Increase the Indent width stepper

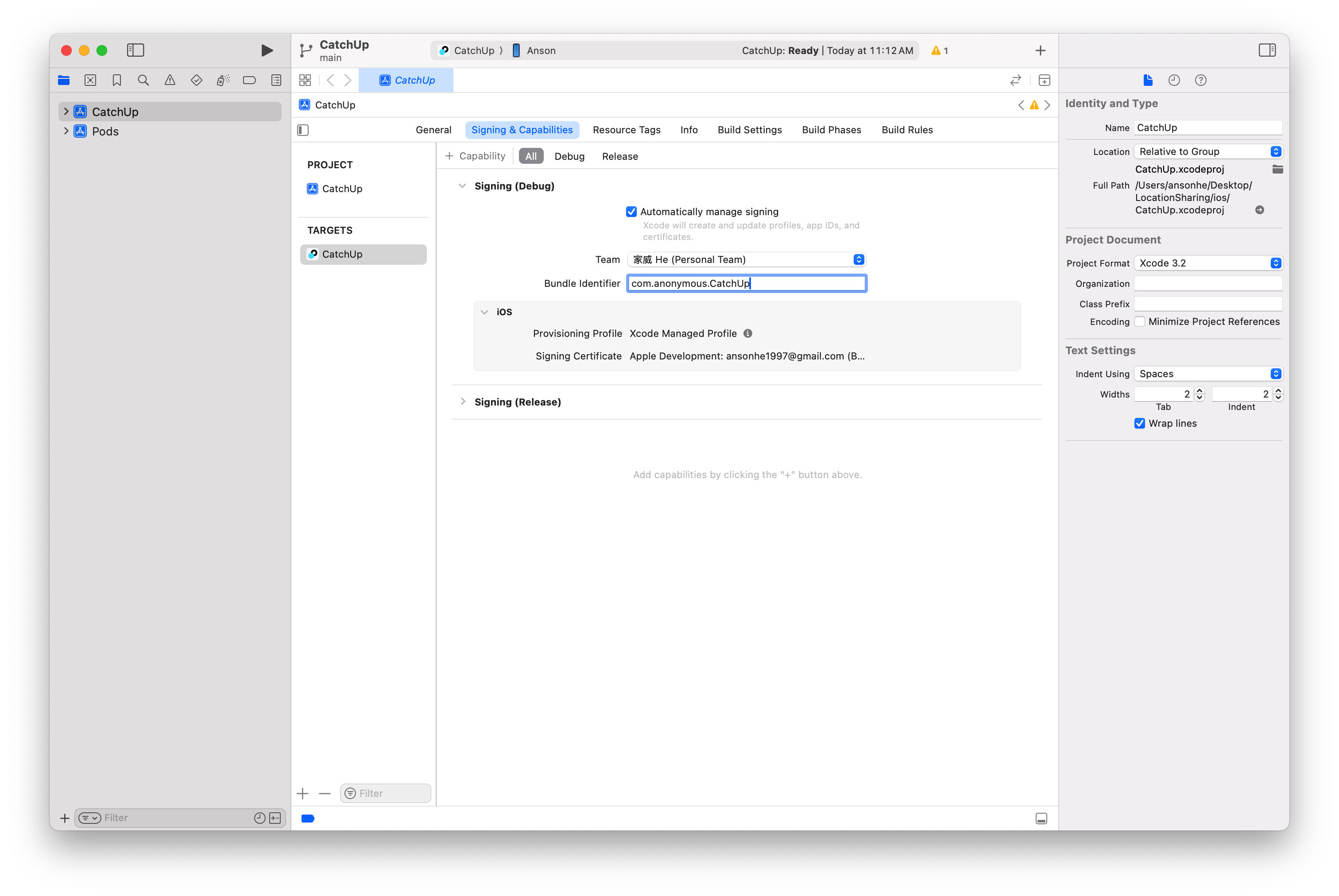(x=1278, y=390)
